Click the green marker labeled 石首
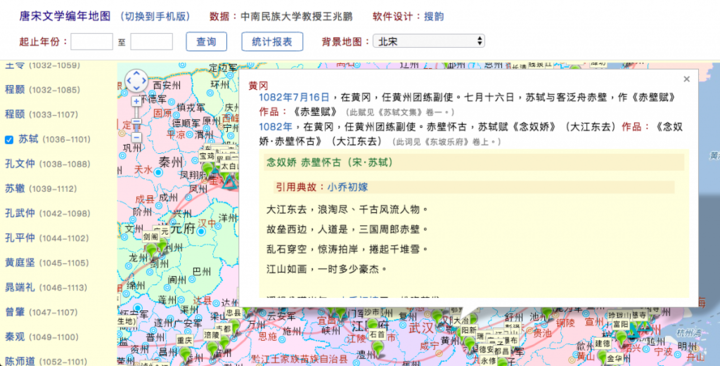This screenshot has height=366, width=720. click(378, 349)
